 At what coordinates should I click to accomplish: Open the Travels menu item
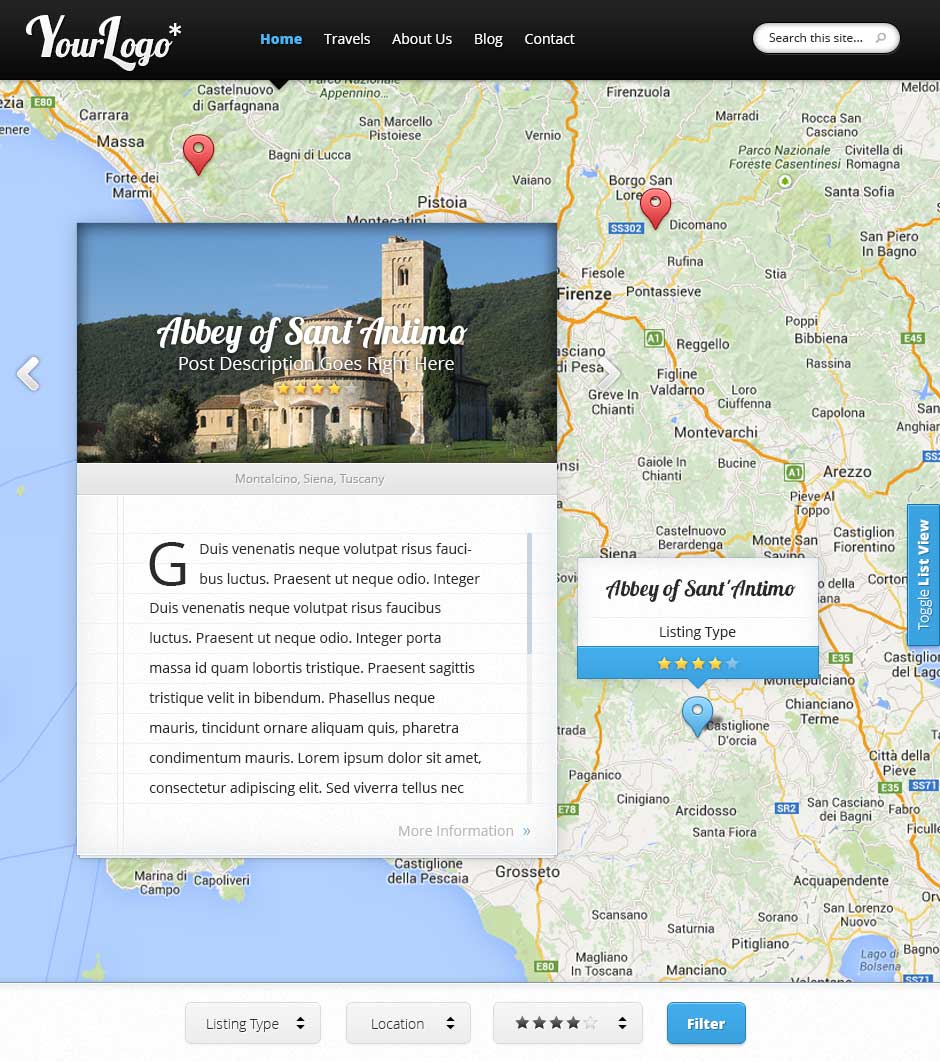(x=347, y=39)
